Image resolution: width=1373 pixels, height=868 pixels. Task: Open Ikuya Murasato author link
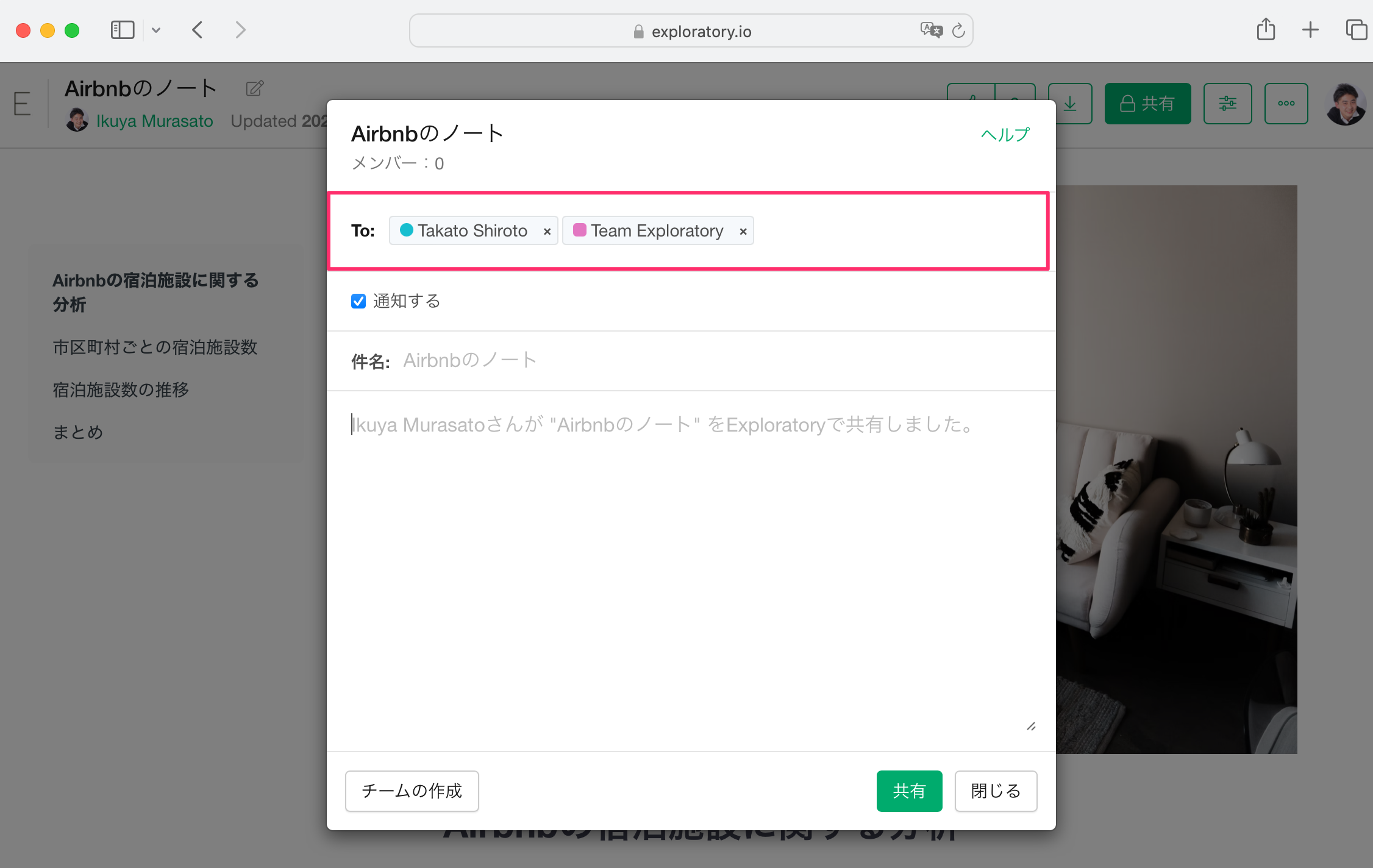155,121
